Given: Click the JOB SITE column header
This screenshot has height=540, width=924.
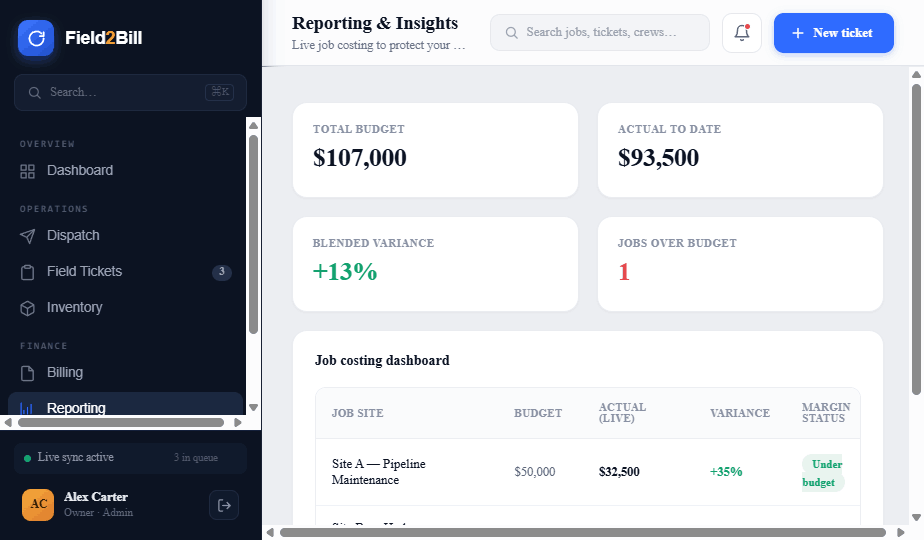Looking at the screenshot, I should coord(358,413).
